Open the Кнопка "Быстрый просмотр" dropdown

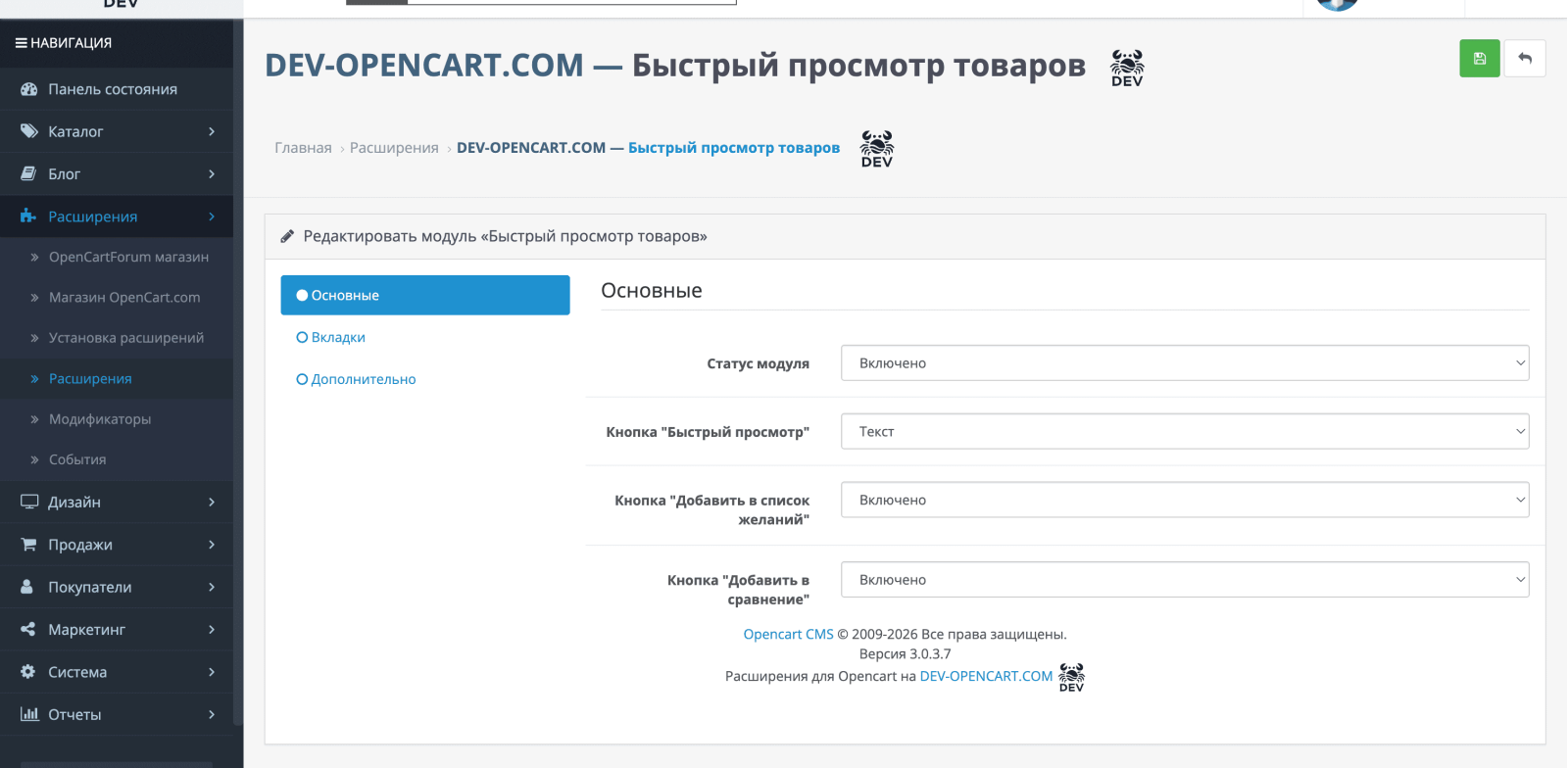point(1185,431)
